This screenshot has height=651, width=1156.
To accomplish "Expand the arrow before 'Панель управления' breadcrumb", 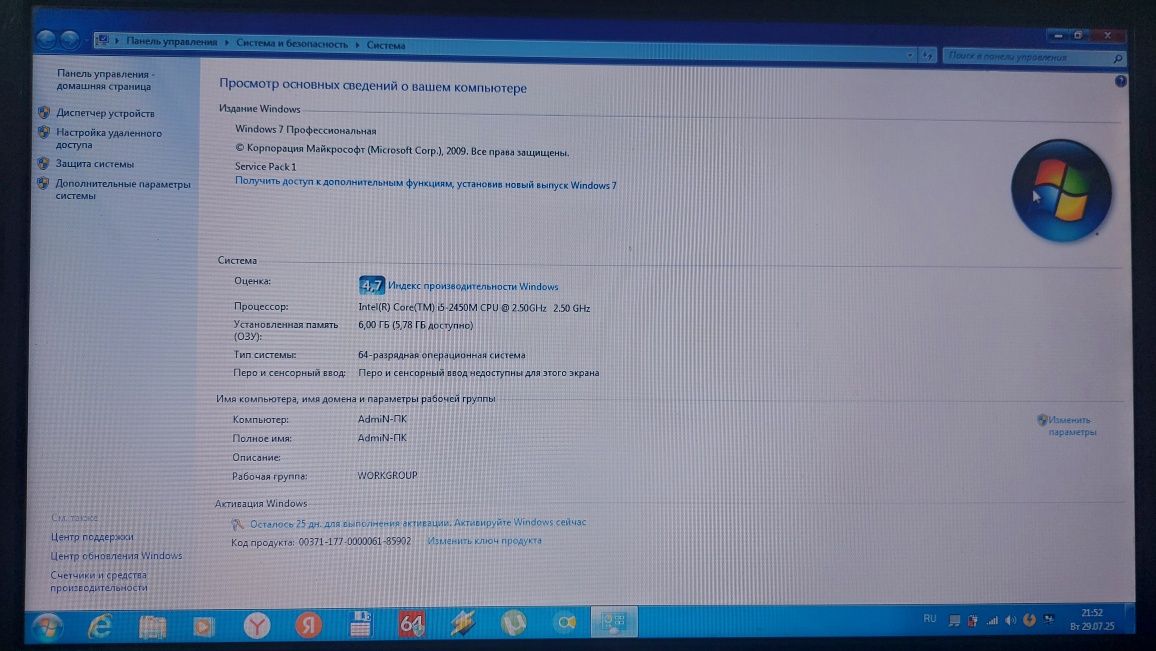I will 117,41.
